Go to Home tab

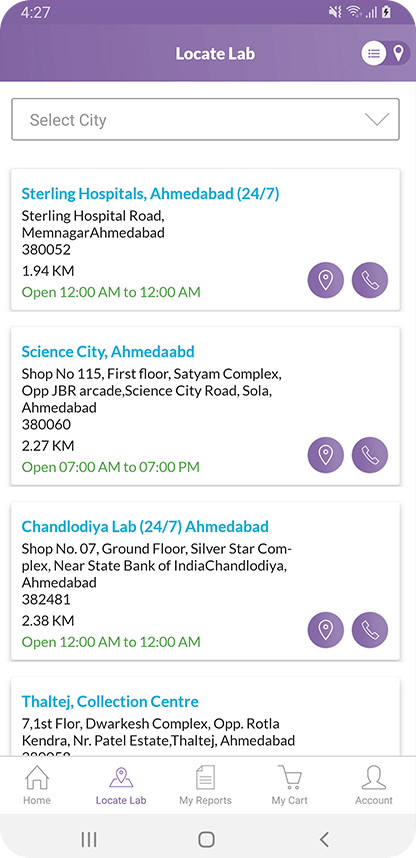pos(37,785)
